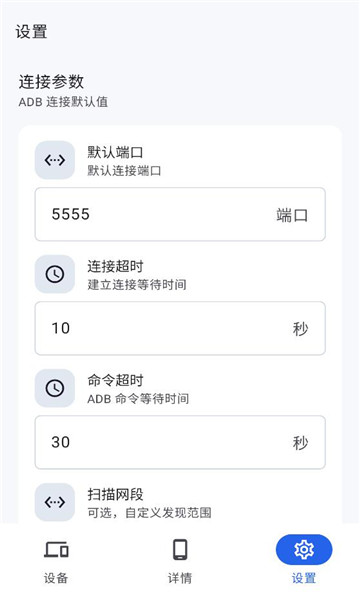
Task: Click the 设置 page title
Action: [31, 32]
